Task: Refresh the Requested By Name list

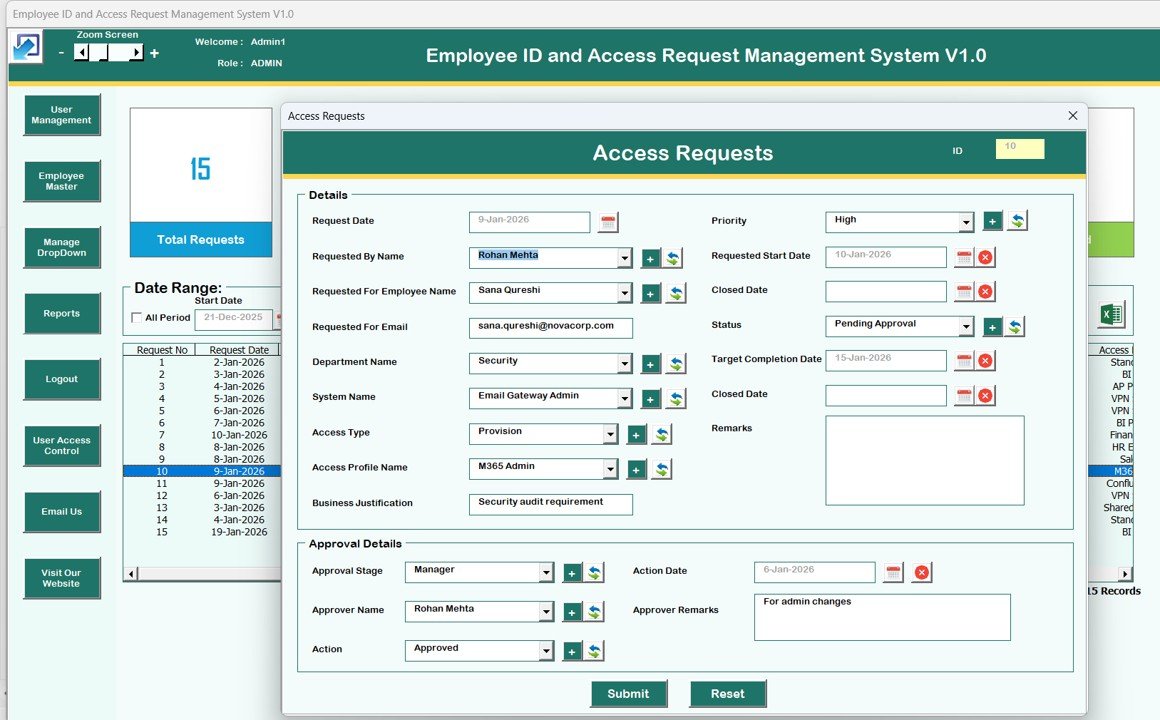Action: coord(674,258)
